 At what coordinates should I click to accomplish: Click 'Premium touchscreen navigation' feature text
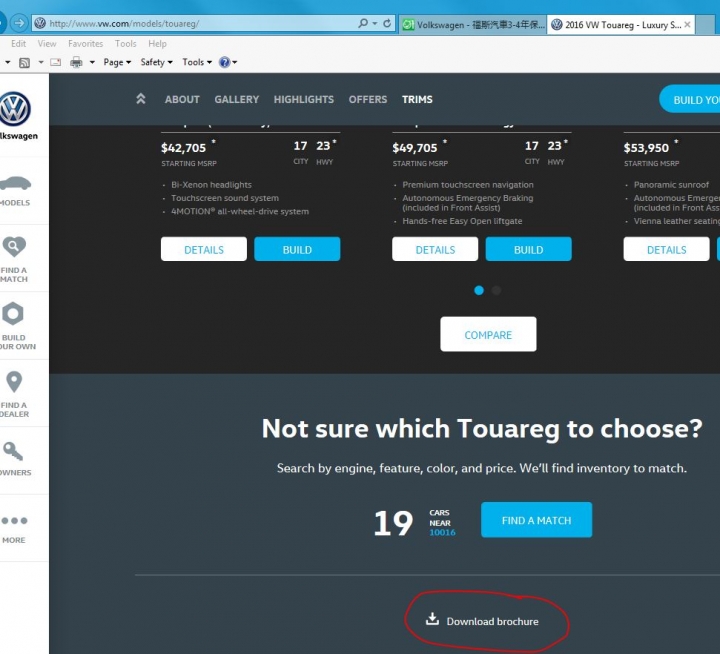pyautogui.click(x=468, y=185)
